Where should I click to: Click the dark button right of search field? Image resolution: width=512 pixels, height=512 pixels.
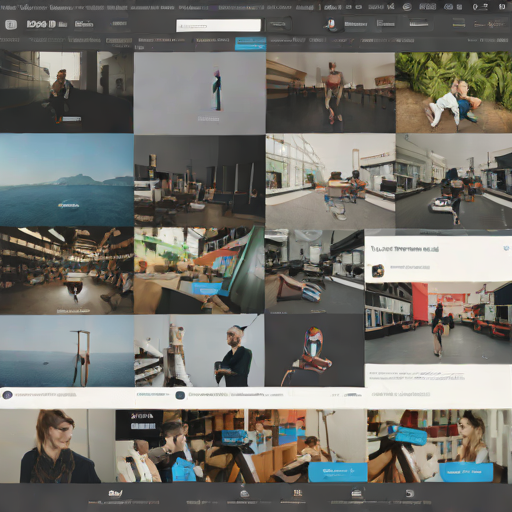click(x=278, y=25)
